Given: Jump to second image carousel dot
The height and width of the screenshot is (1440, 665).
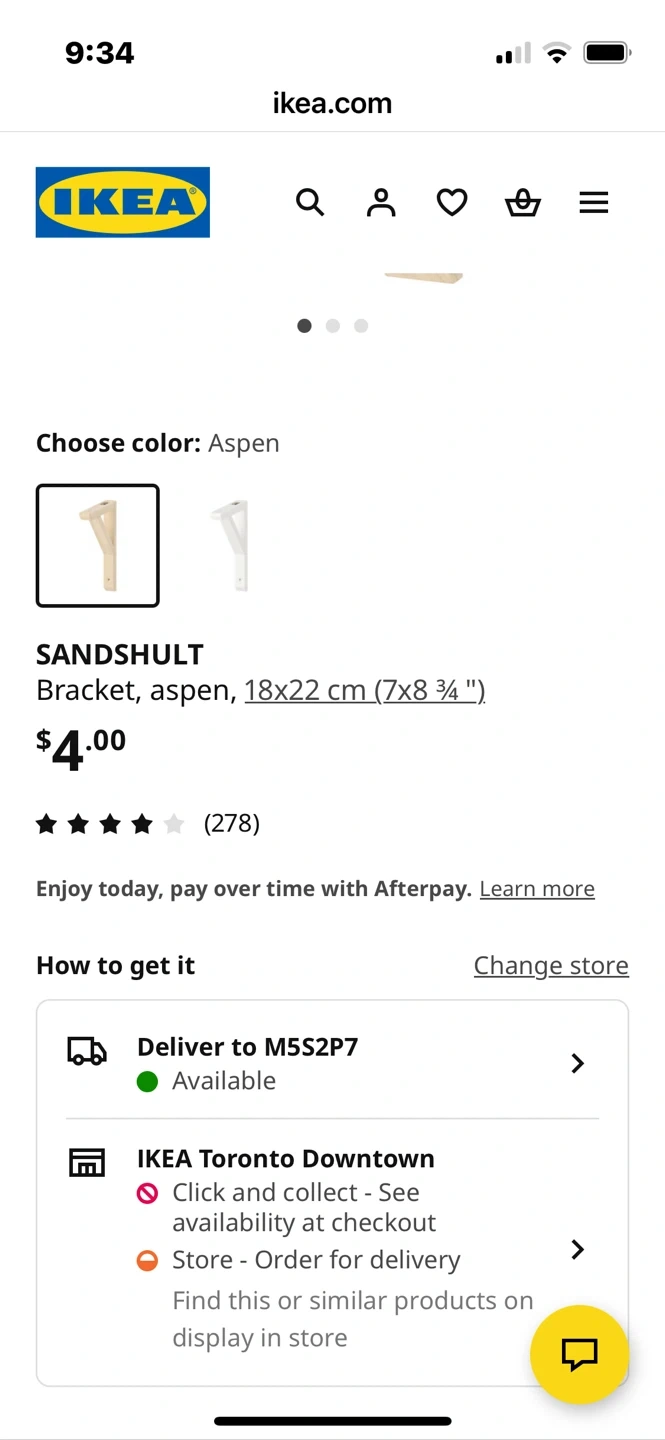Looking at the screenshot, I should 333,326.
